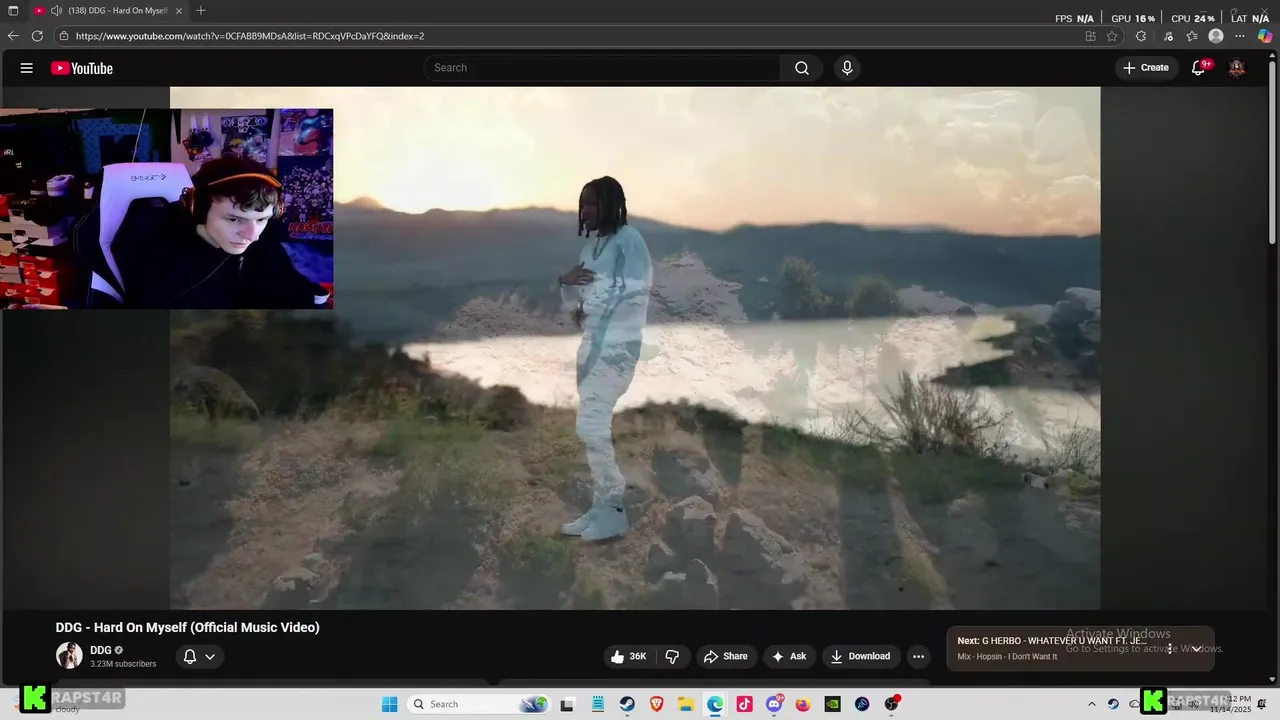The image size is (1280, 720).
Task: Click the browser address bar URL
Action: click(250, 36)
